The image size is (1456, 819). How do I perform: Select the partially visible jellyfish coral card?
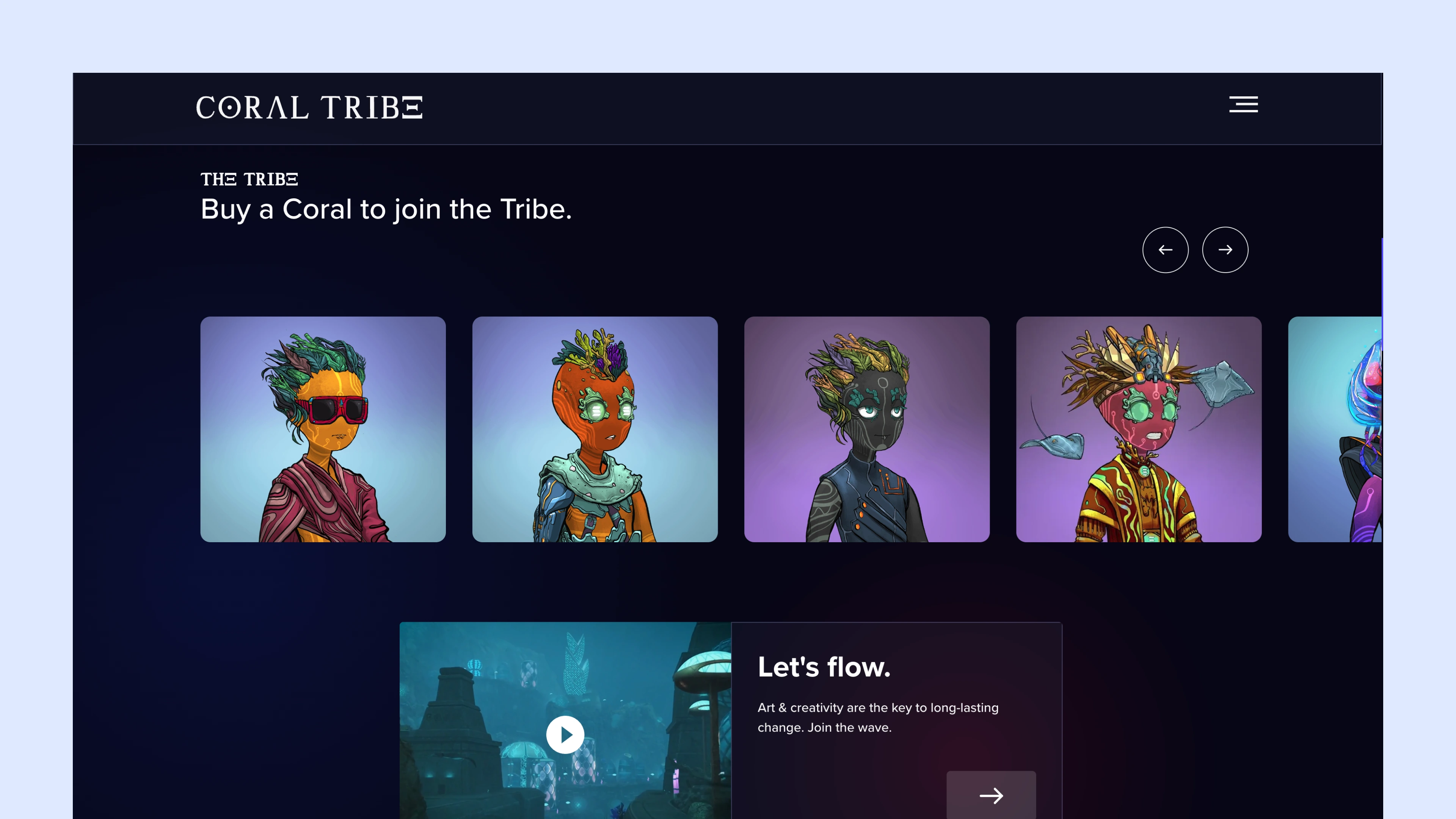click(1335, 429)
